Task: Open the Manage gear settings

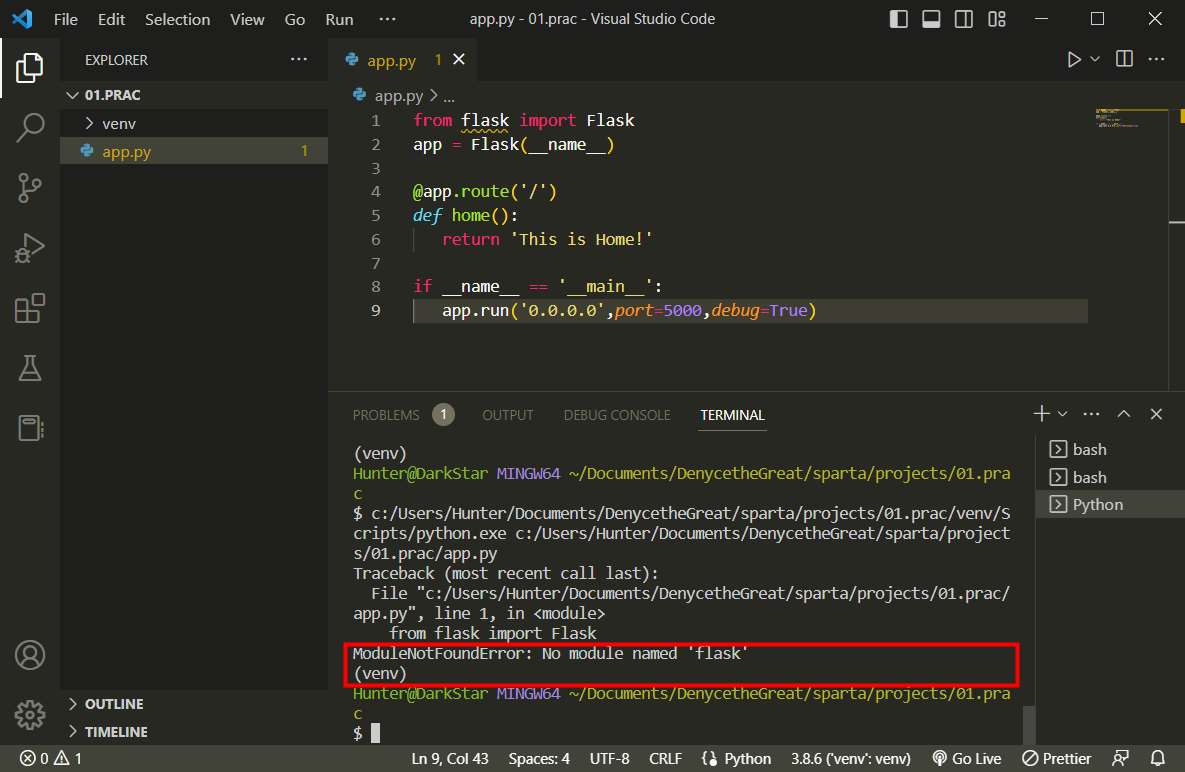Action: [x=29, y=715]
